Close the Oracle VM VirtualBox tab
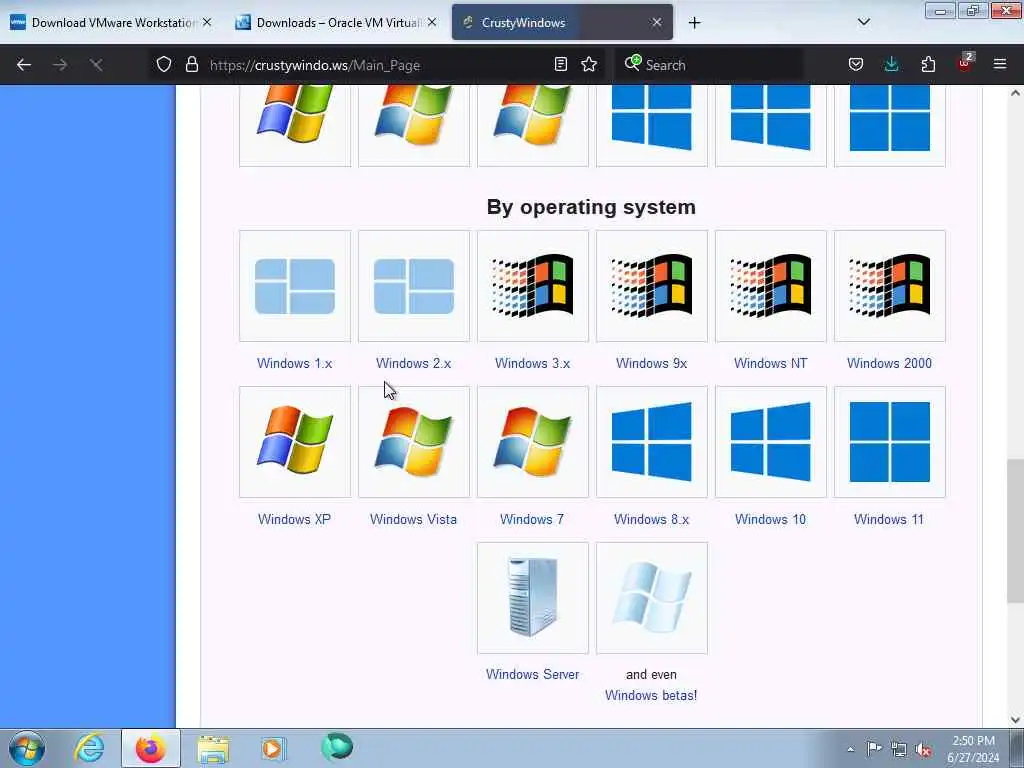Image resolution: width=1024 pixels, height=768 pixels. pos(432,22)
